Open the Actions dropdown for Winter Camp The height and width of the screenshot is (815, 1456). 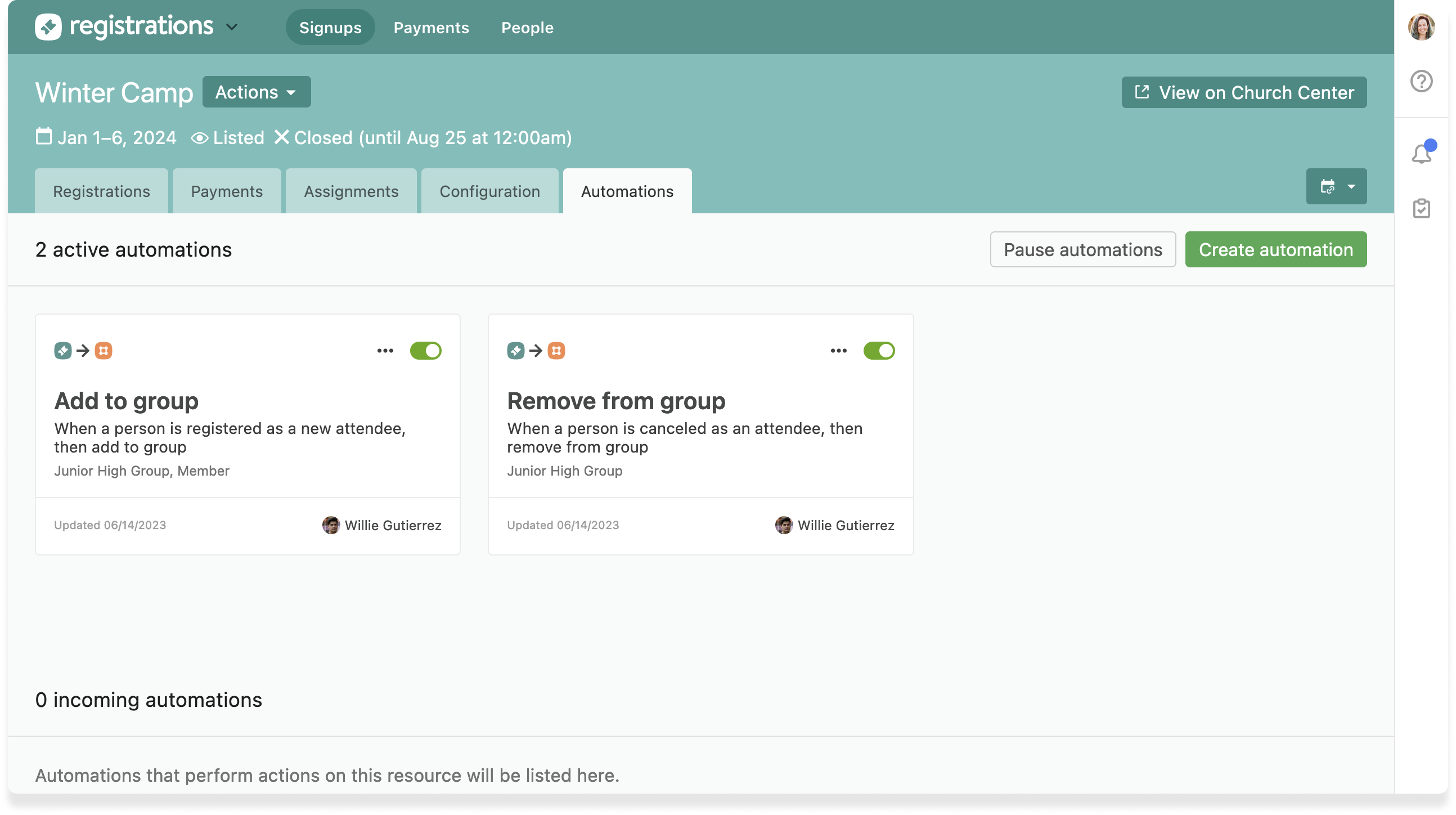(256, 92)
